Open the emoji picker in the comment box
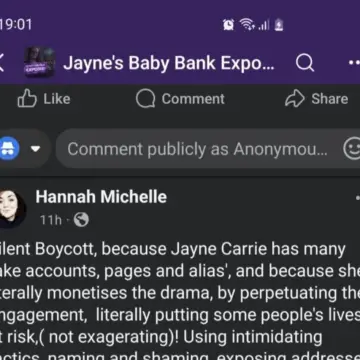Image resolution: width=360 pixels, height=360 pixels. [352, 149]
